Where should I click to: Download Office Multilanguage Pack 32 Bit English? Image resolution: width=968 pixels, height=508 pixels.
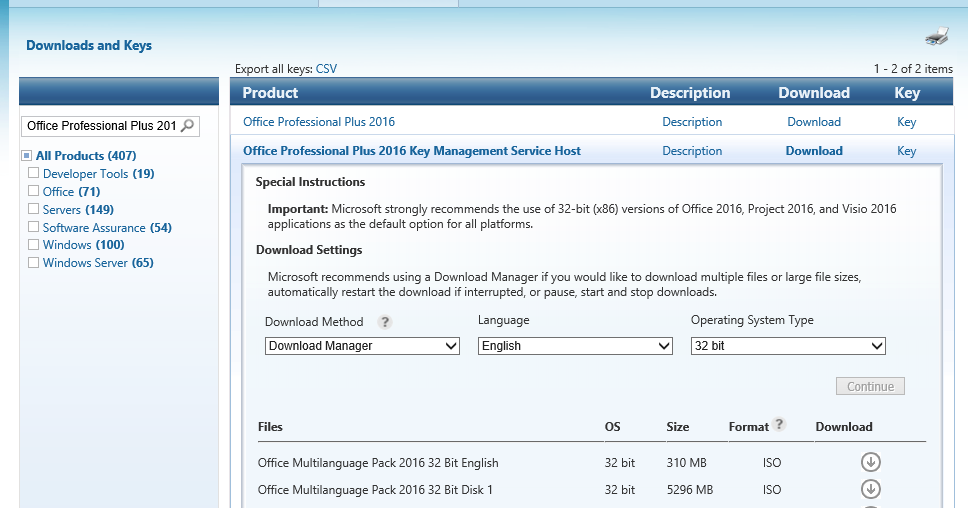870,462
